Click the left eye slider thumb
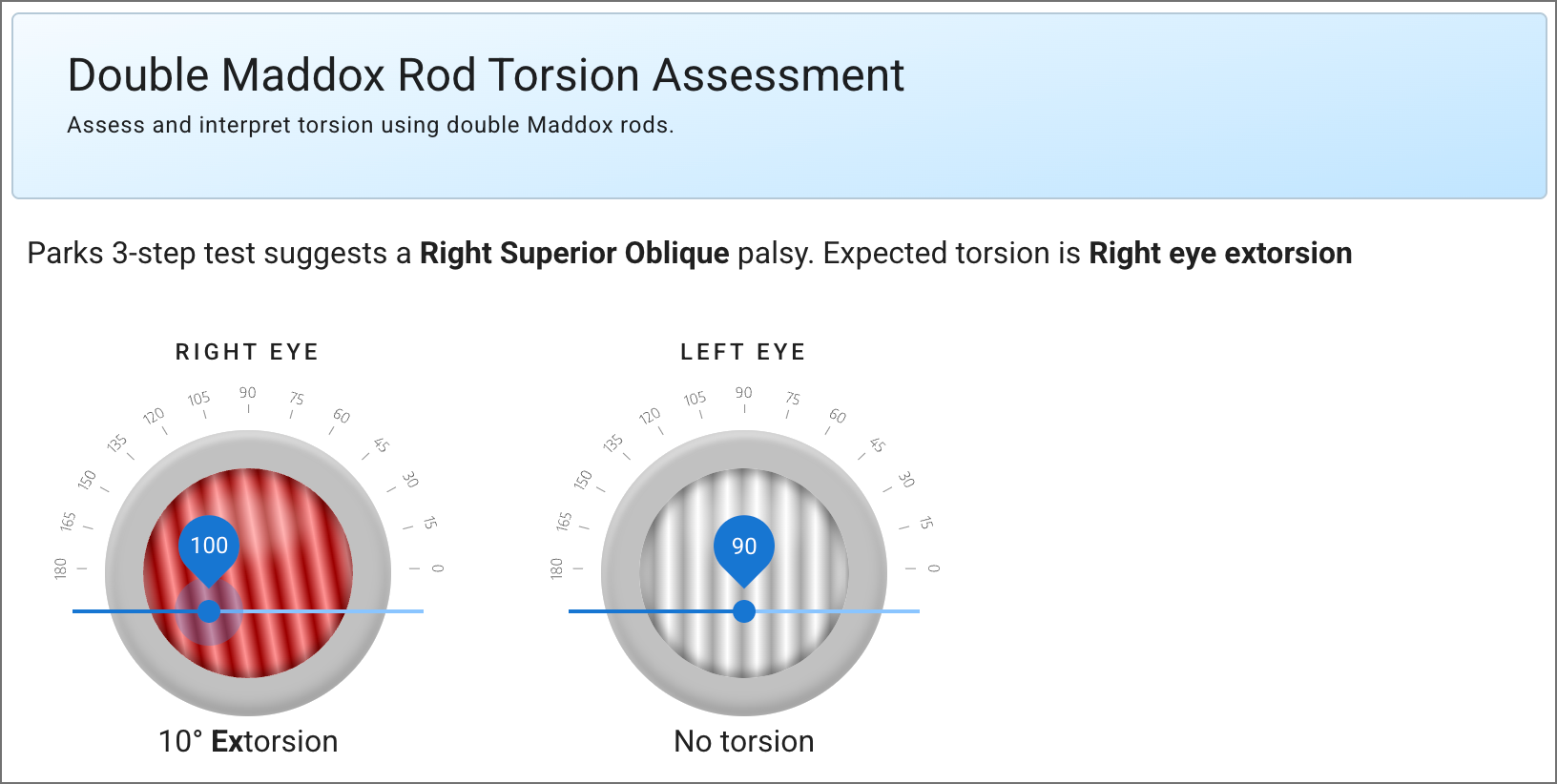This screenshot has width=1557, height=784. point(744,611)
